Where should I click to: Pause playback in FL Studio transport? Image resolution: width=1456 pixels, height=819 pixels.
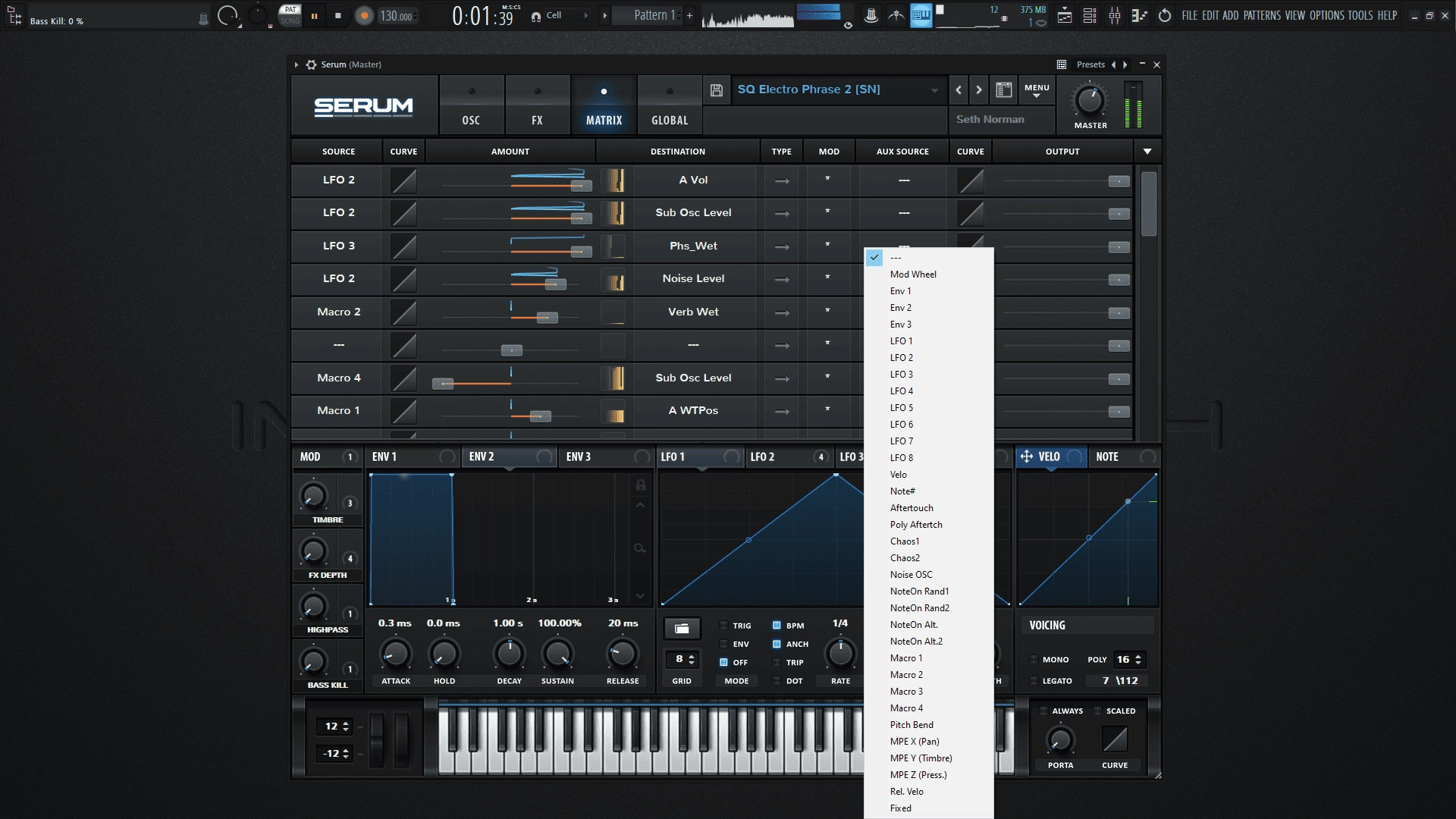314,16
